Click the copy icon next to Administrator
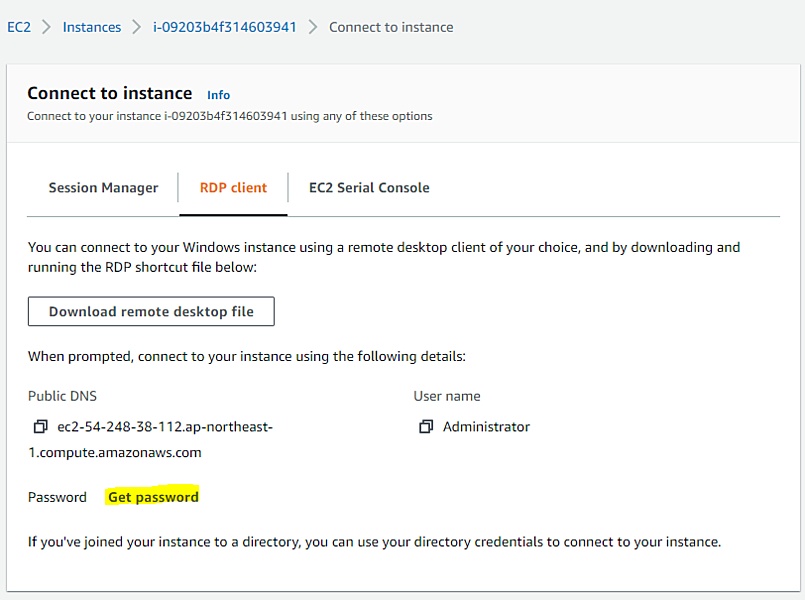Viewport: 805px width, 600px height. pyautogui.click(x=427, y=426)
